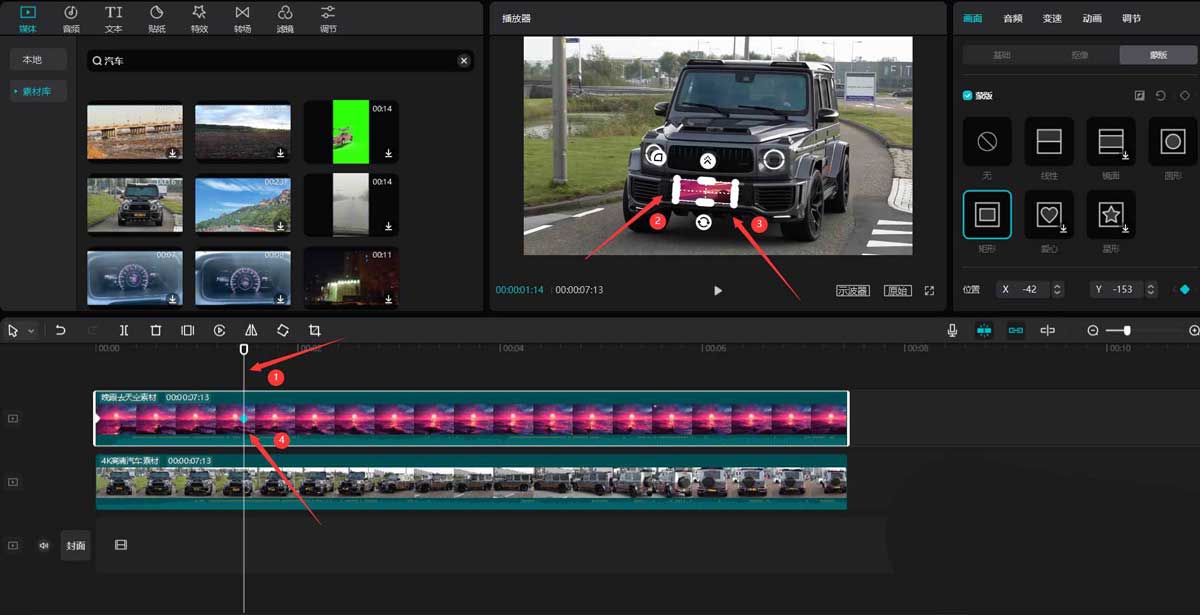The height and width of the screenshot is (615, 1200).
Task: Delete the selected clip using trash icon
Action: [x=156, y=330]
